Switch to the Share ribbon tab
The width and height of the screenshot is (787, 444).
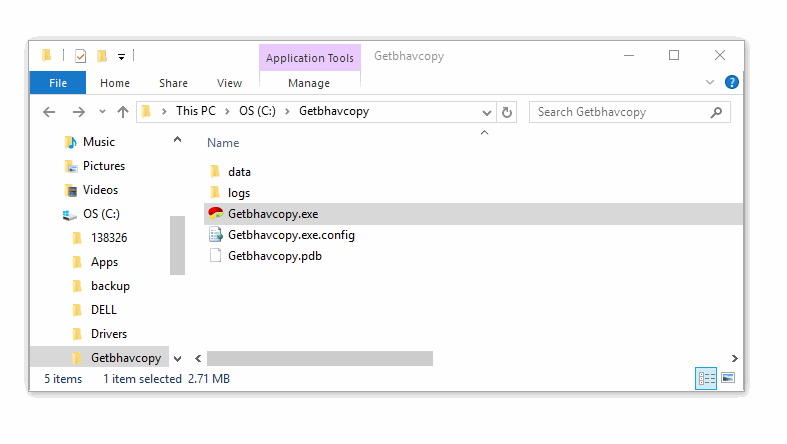pyautogui.click(x=173, y=83)
